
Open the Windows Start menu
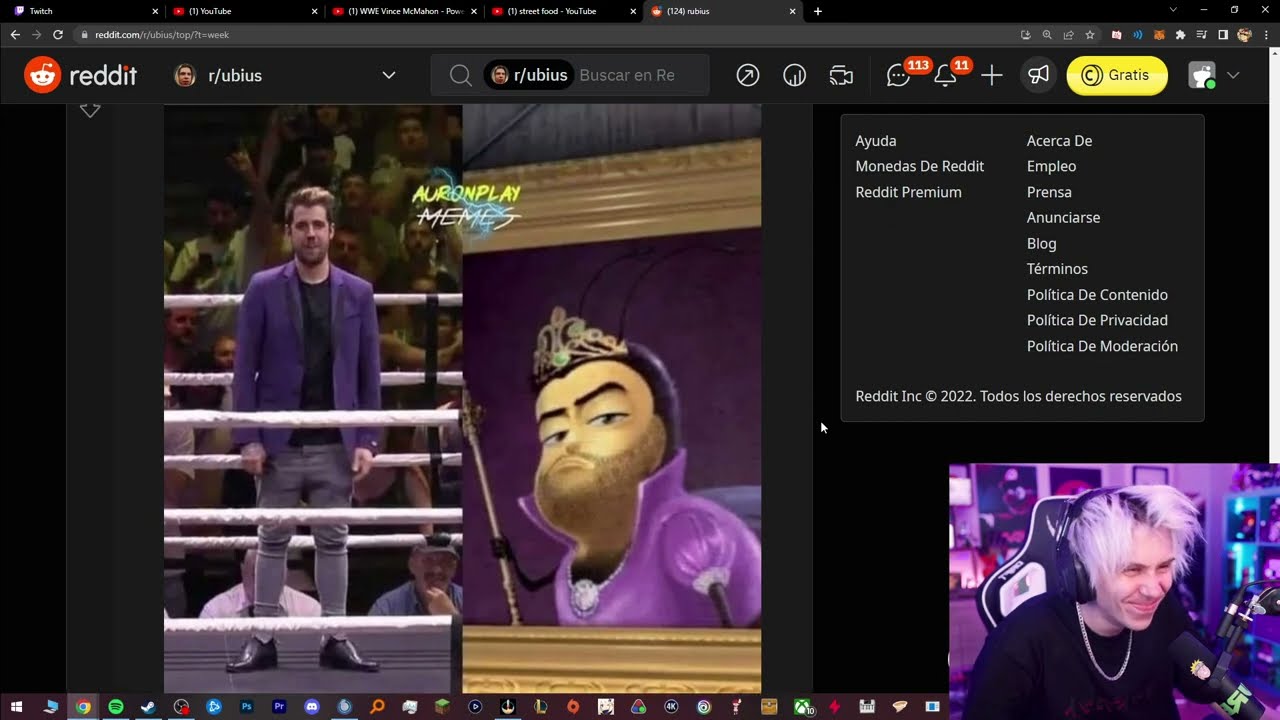pyautogui.click(x=17, y=707)
